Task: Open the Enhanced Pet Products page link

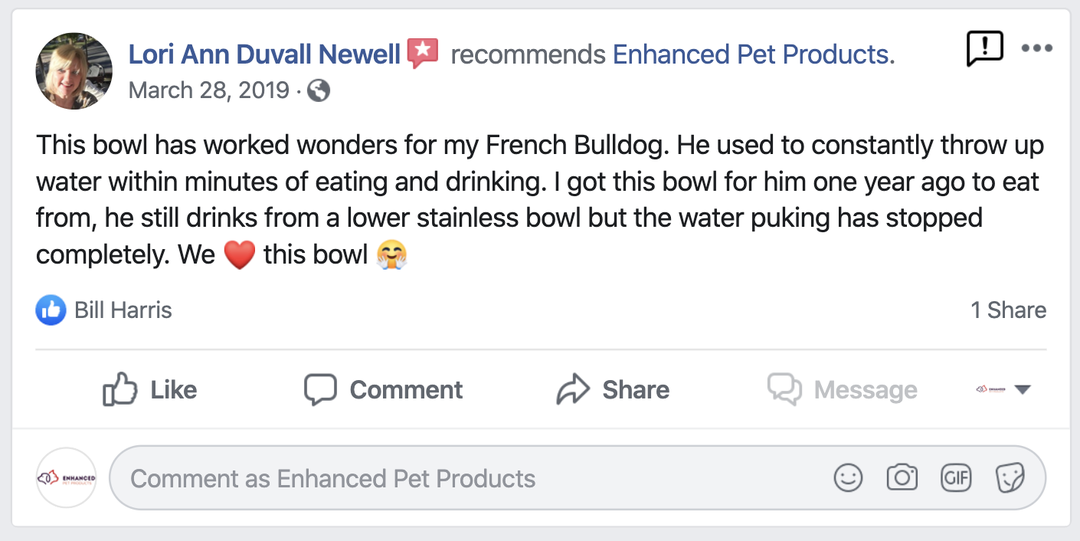Action: (x=752, y=54)
